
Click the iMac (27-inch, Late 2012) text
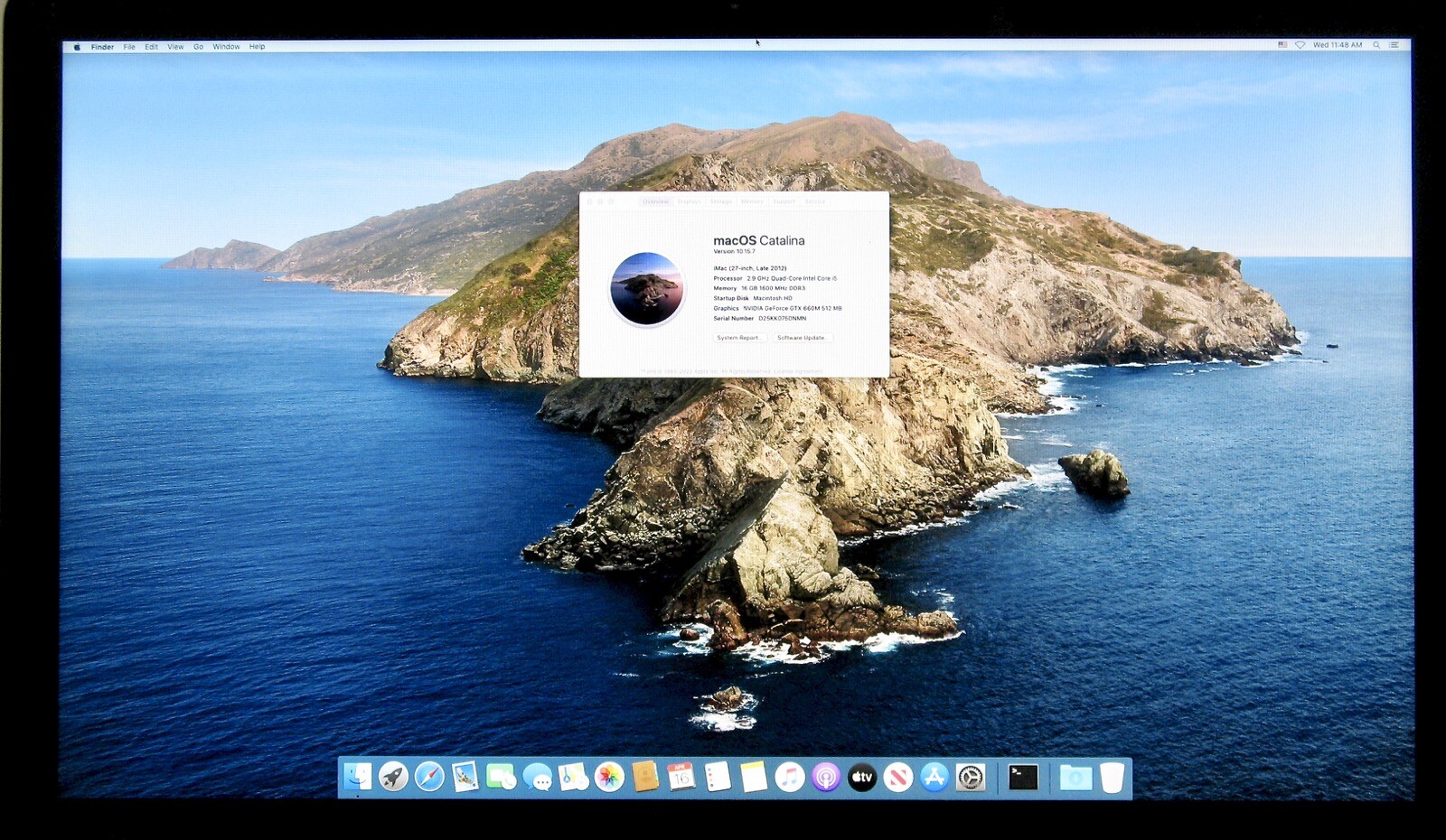749,268
